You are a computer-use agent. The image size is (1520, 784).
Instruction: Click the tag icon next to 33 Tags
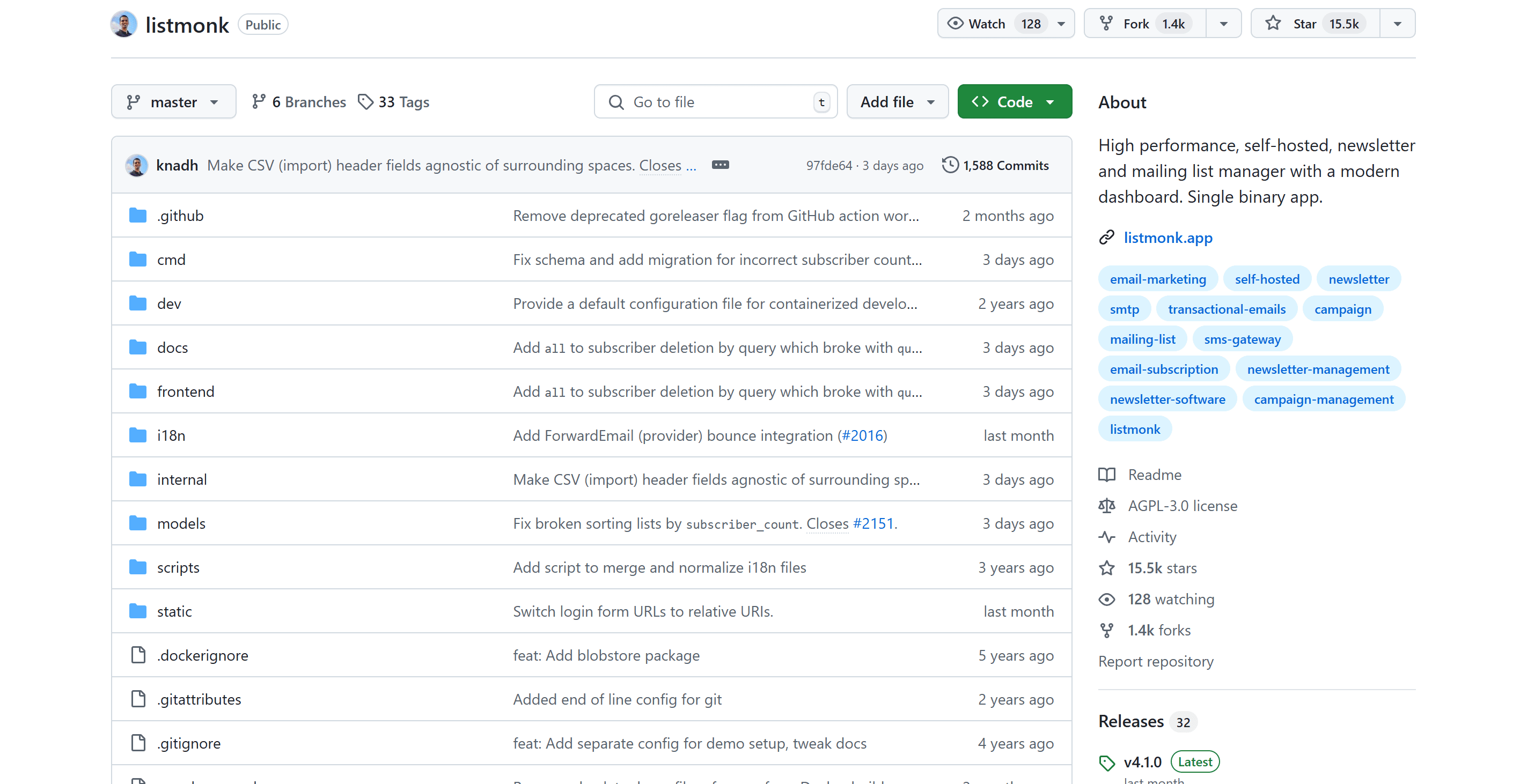366,101
